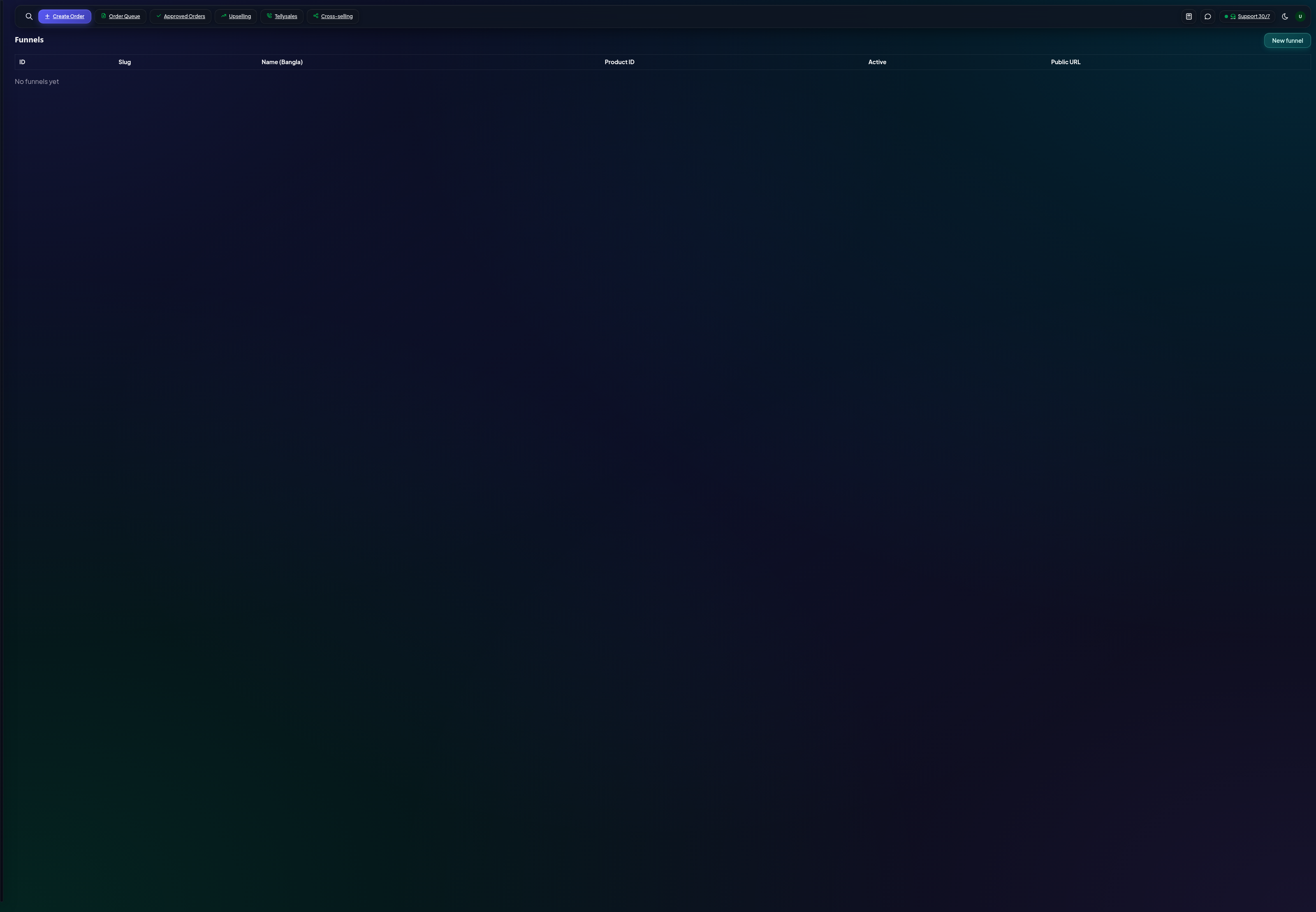The width and height of the screenshot is (1316, 912).
Task: Open the calculator icon in the top bar
Action: click(1189, 16)
